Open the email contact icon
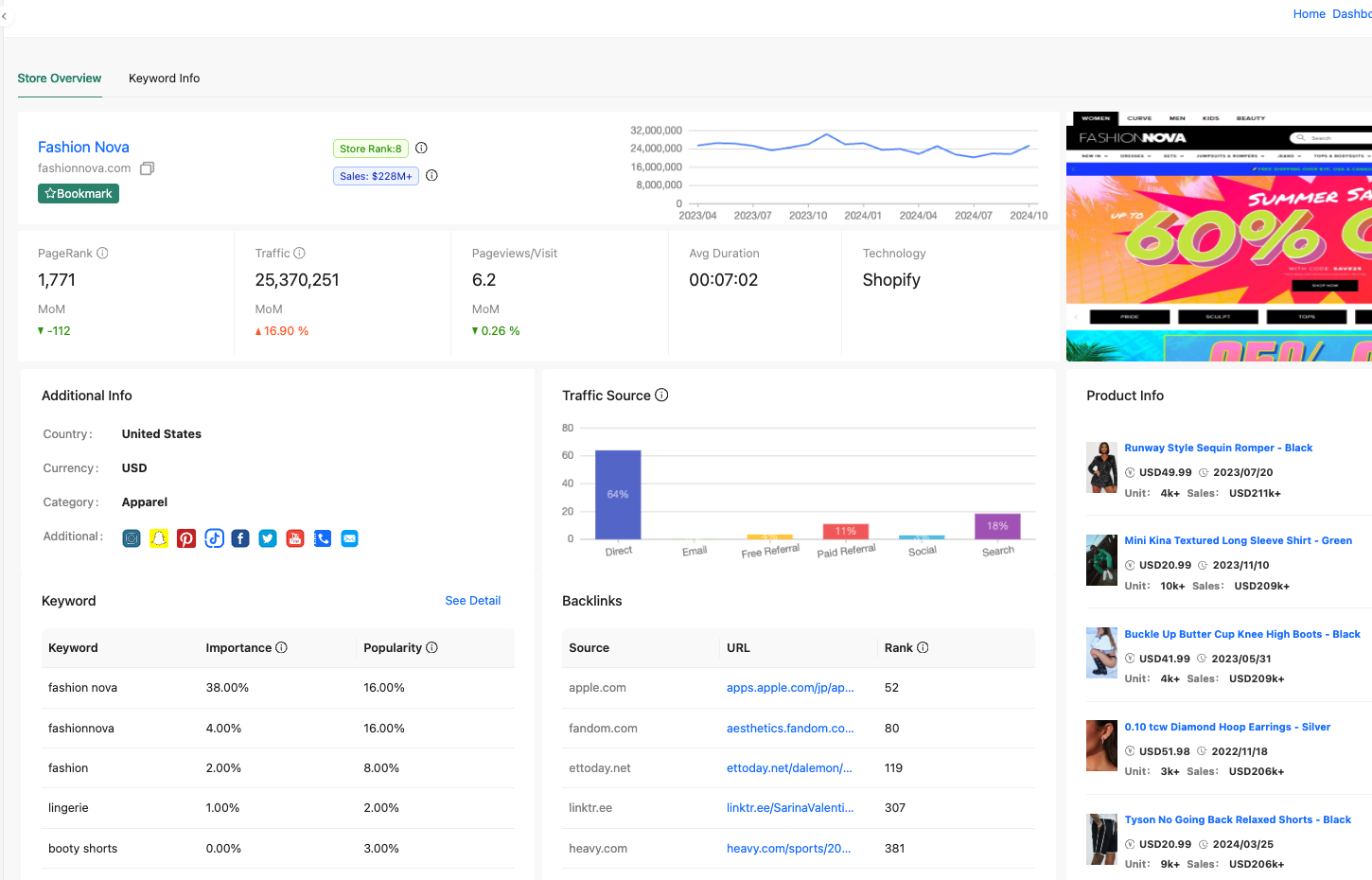Screen dimensions: 1372x880 [349, 538]
